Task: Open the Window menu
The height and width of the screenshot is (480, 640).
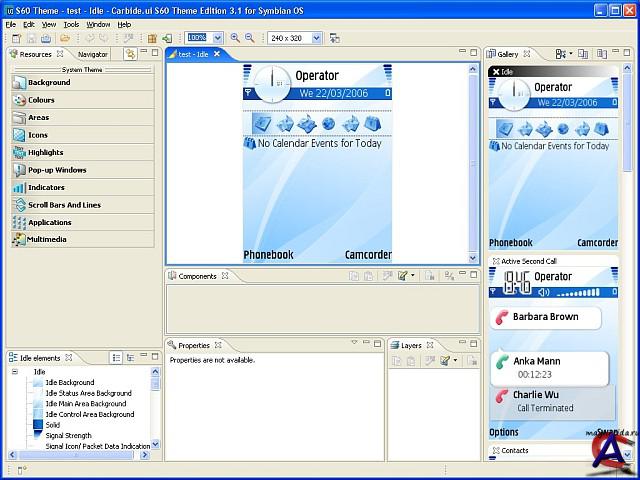Action: click(98, 24)
